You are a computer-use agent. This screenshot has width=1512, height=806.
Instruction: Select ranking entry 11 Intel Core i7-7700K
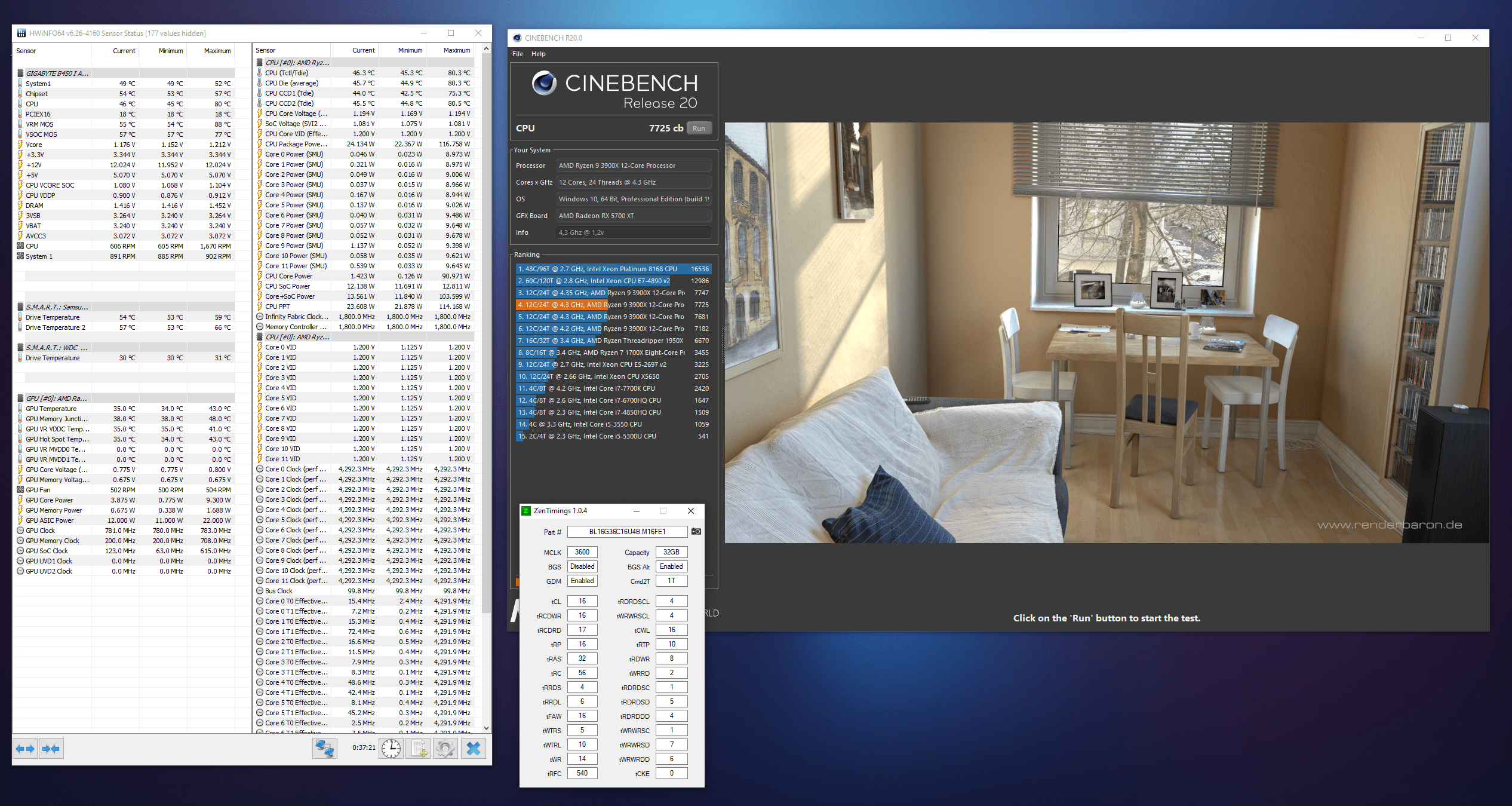click(613, 388)
